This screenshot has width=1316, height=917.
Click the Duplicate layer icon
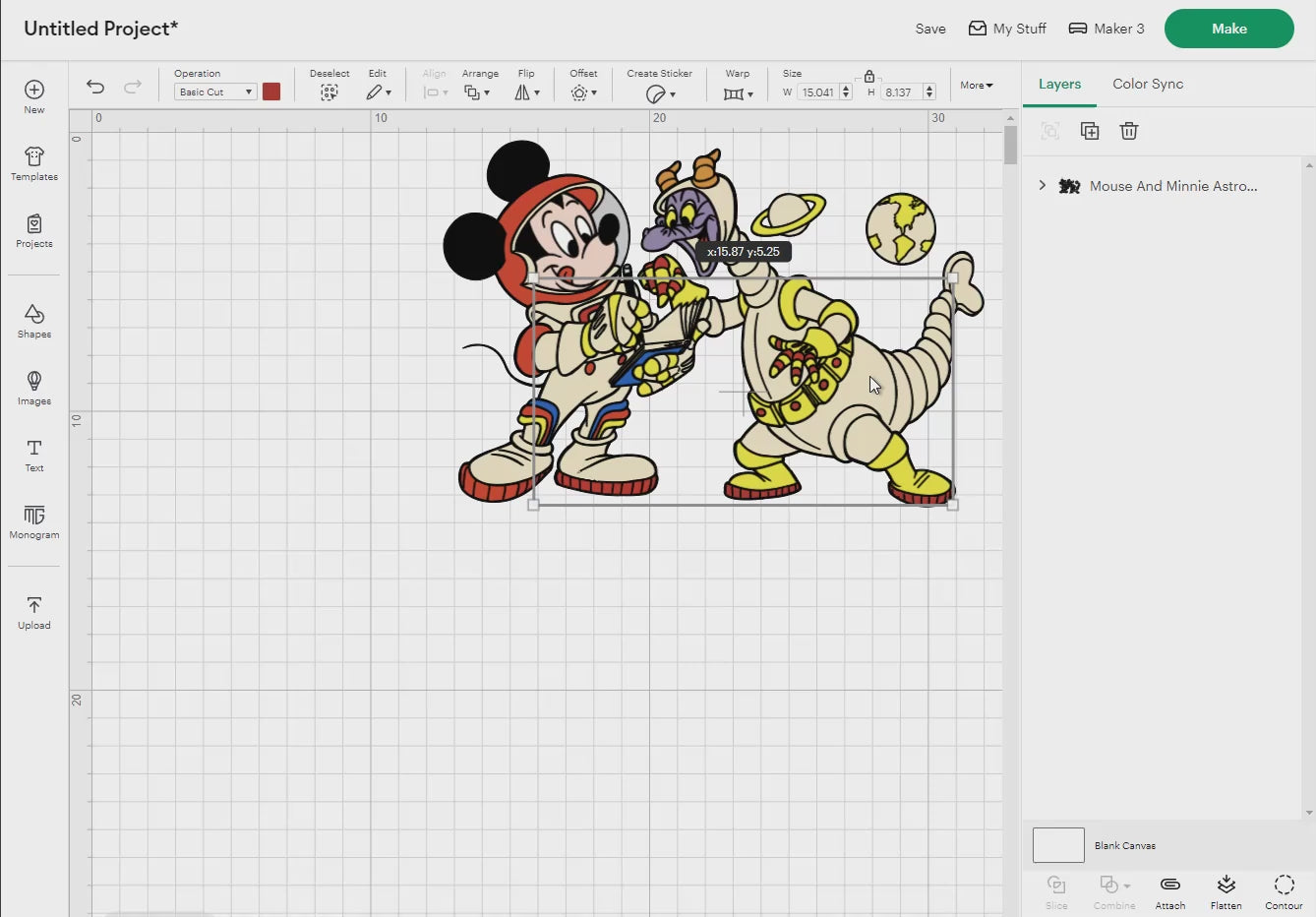1090,131
